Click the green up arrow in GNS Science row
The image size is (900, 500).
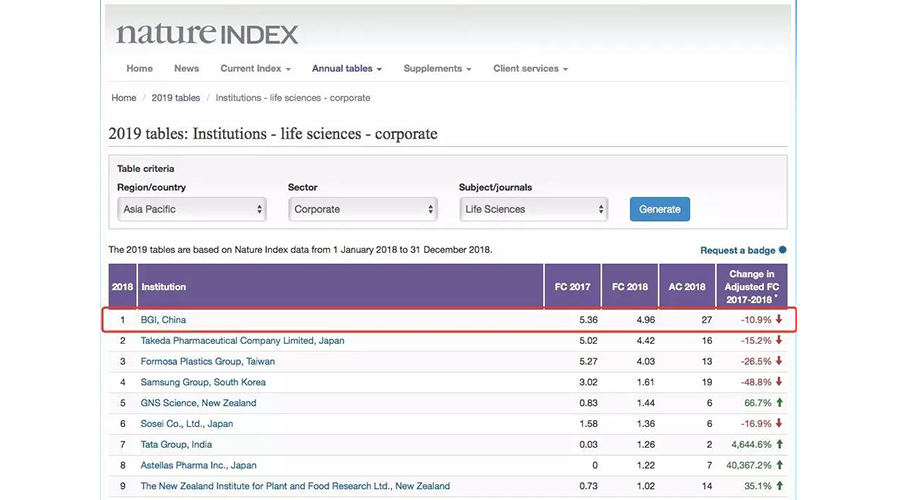point(779,402)
